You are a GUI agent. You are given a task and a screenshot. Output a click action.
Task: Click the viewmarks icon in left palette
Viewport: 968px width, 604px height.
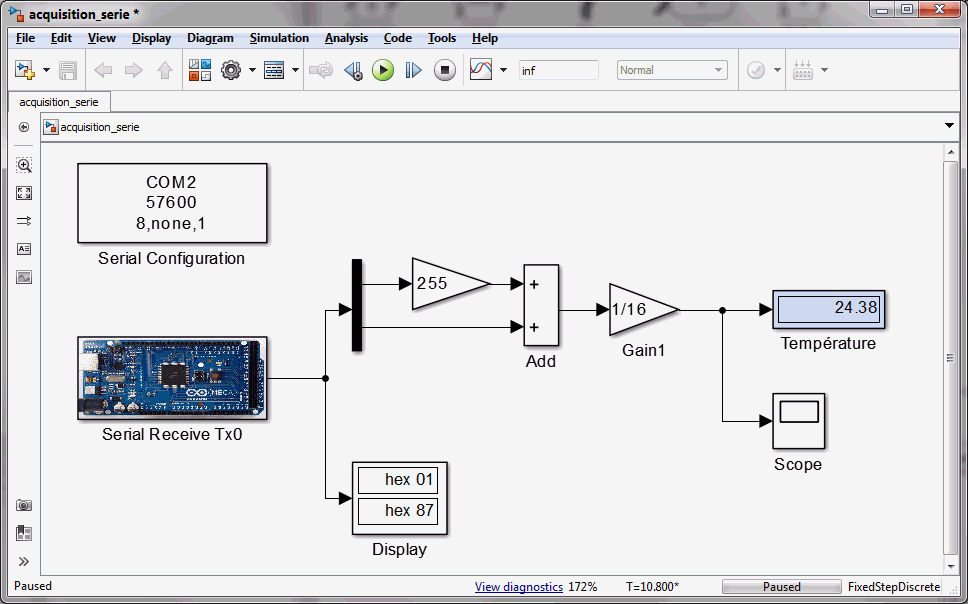tap(24, 533)
